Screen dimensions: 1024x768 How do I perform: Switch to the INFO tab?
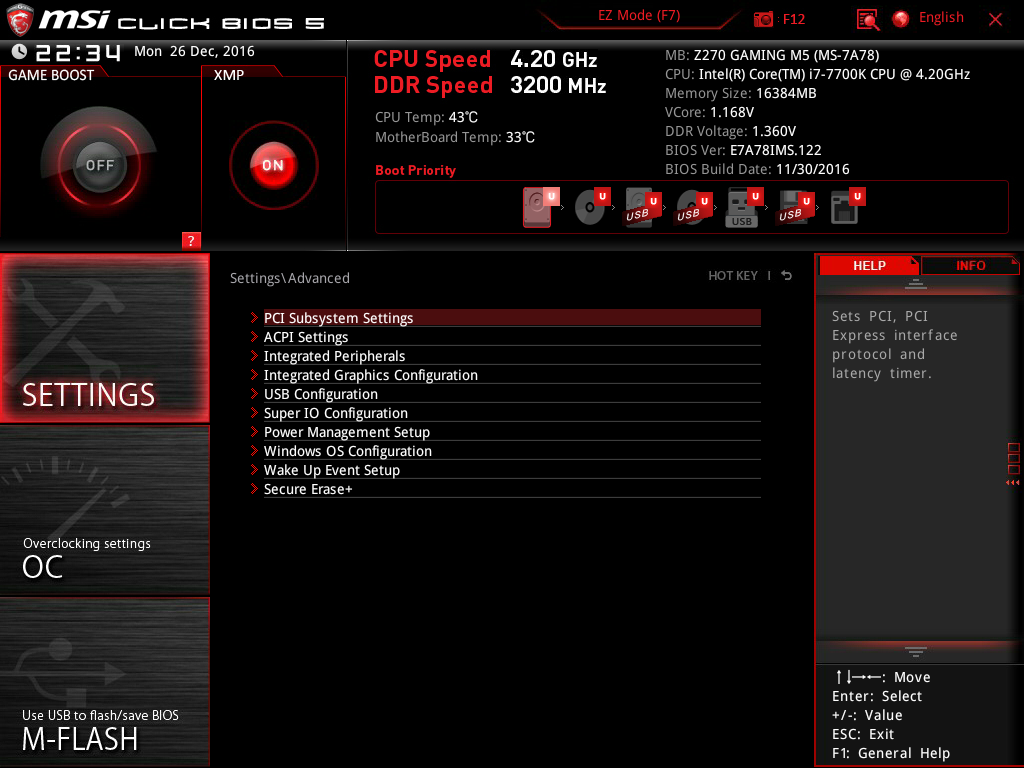970,265
